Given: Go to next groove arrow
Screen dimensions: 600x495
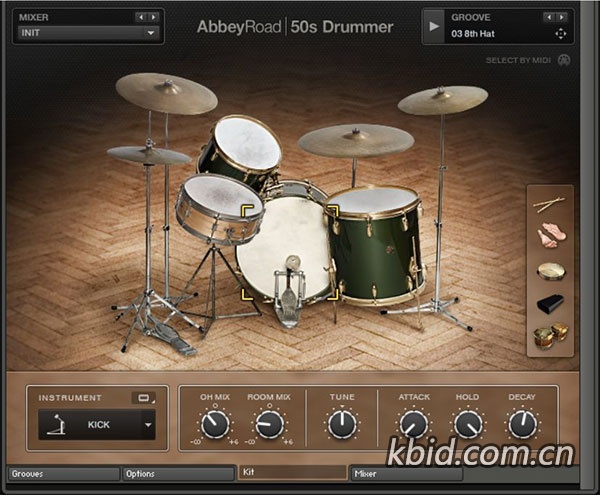Looking at the screenshot, I should click(561, 17).
